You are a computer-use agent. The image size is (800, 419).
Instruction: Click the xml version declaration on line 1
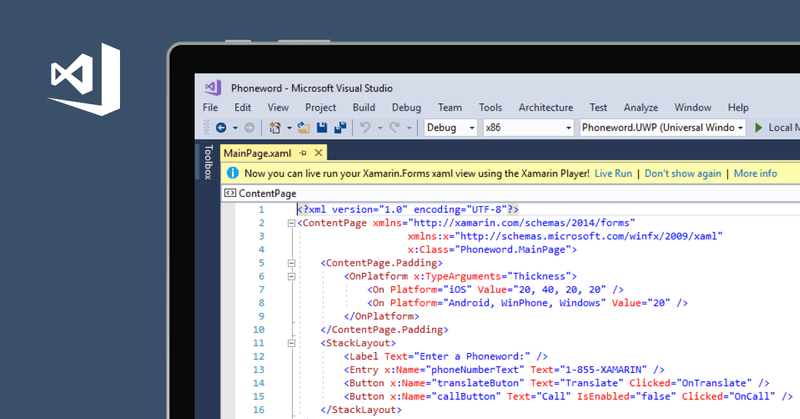[x=408, y=210]
